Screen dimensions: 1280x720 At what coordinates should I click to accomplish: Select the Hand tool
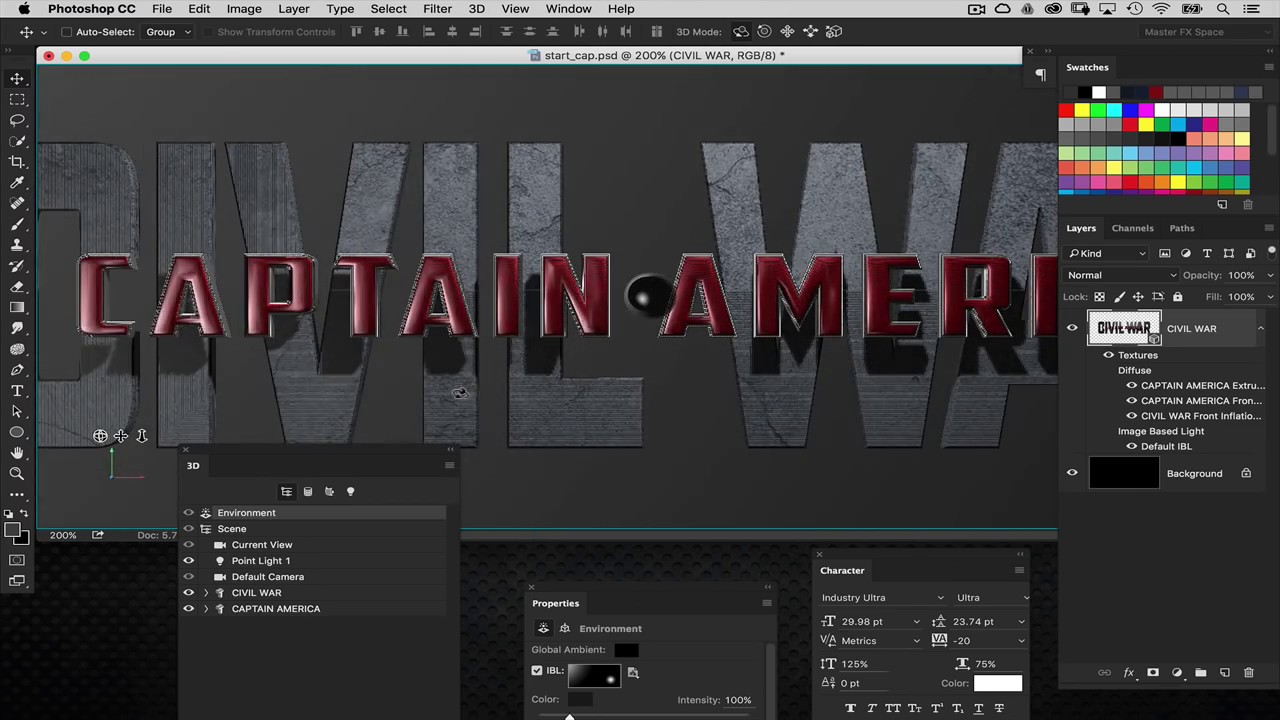[17, 454]
